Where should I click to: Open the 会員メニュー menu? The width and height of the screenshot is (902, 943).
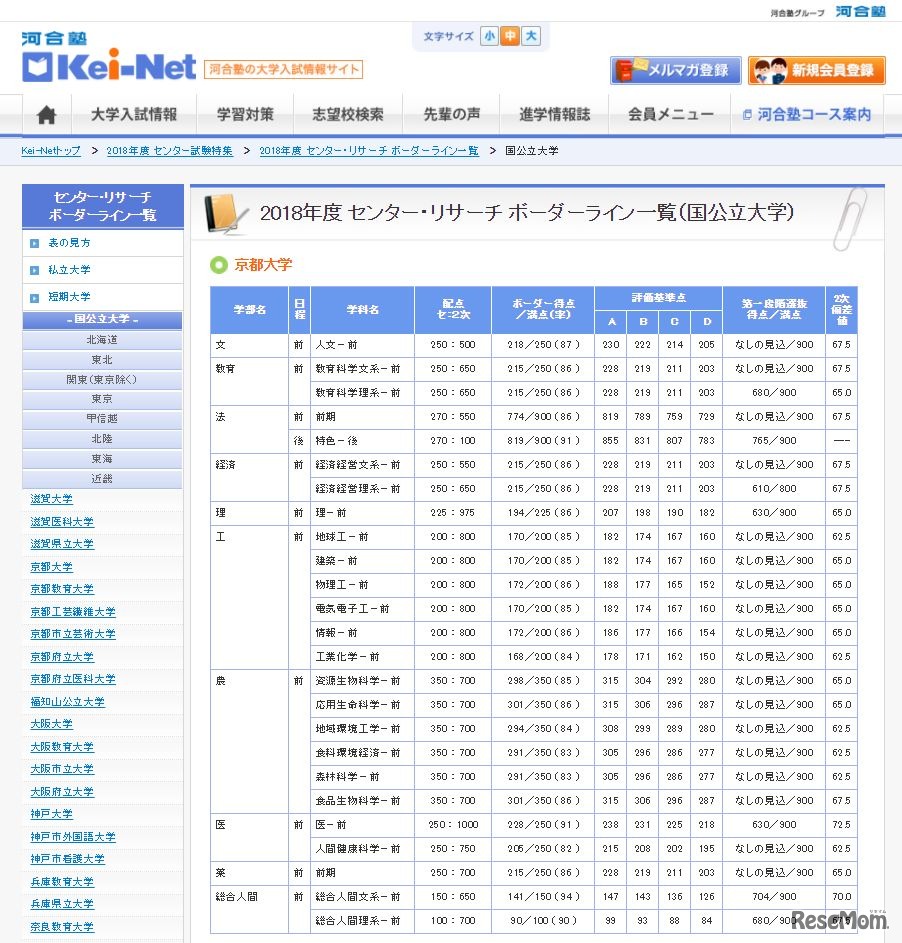pos(668,115)
